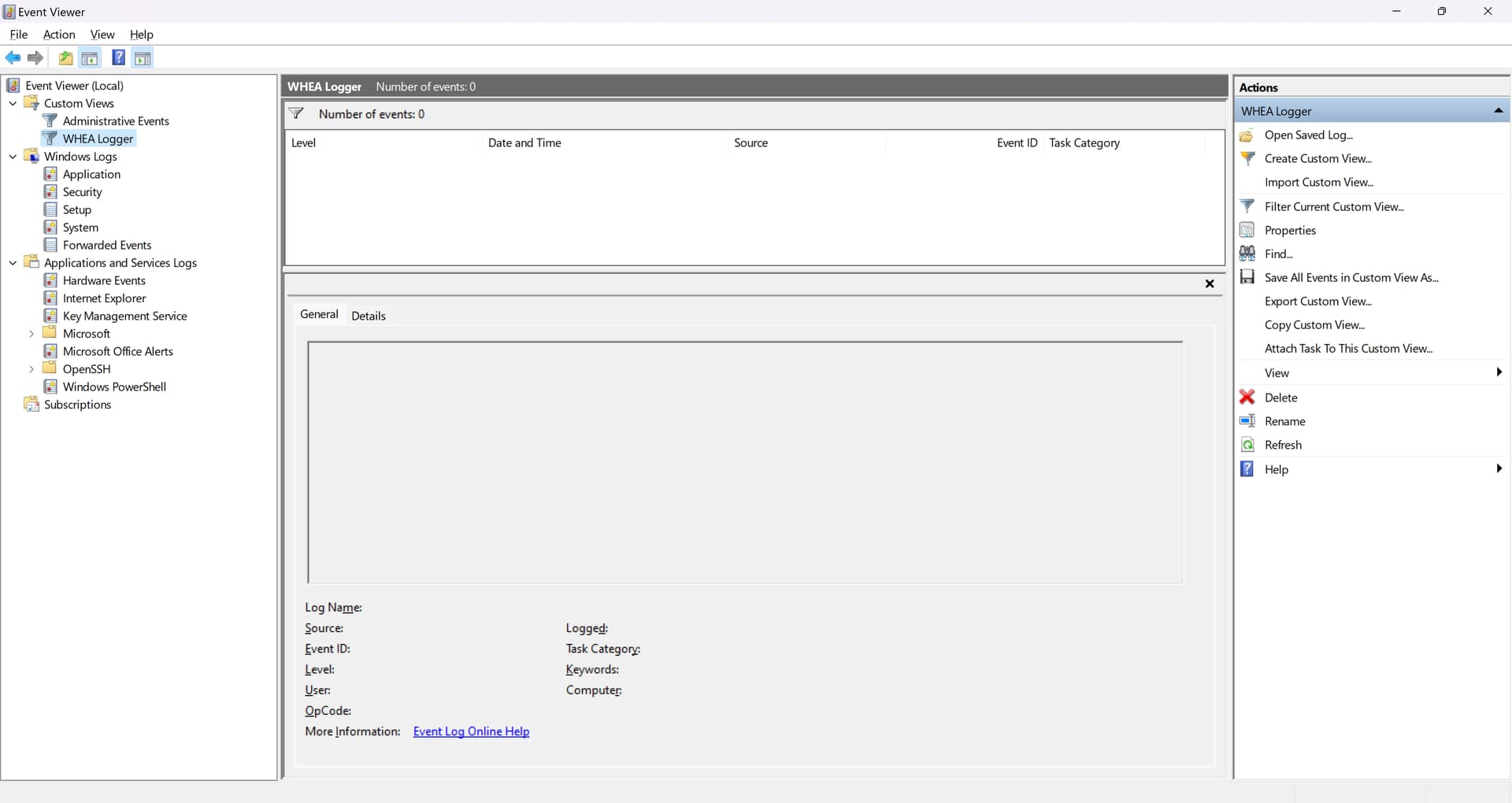Screen dimensions: 1512x803
Task: Click the Show/Hide Action Pane toolbar icon
Action: (x=143, y=57)
